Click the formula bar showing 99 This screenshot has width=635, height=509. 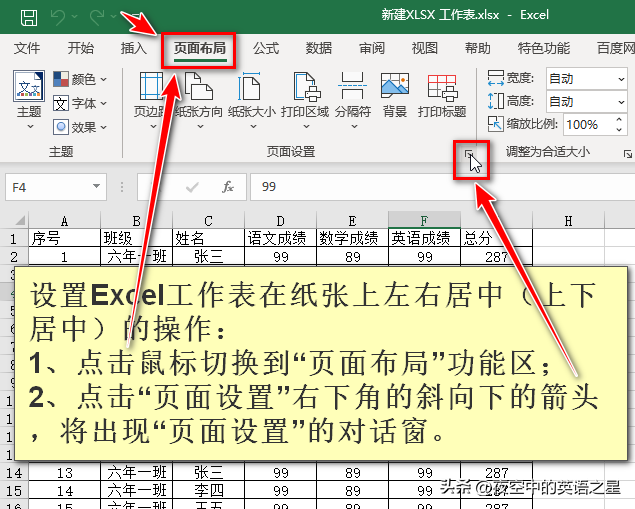(442, 187)
